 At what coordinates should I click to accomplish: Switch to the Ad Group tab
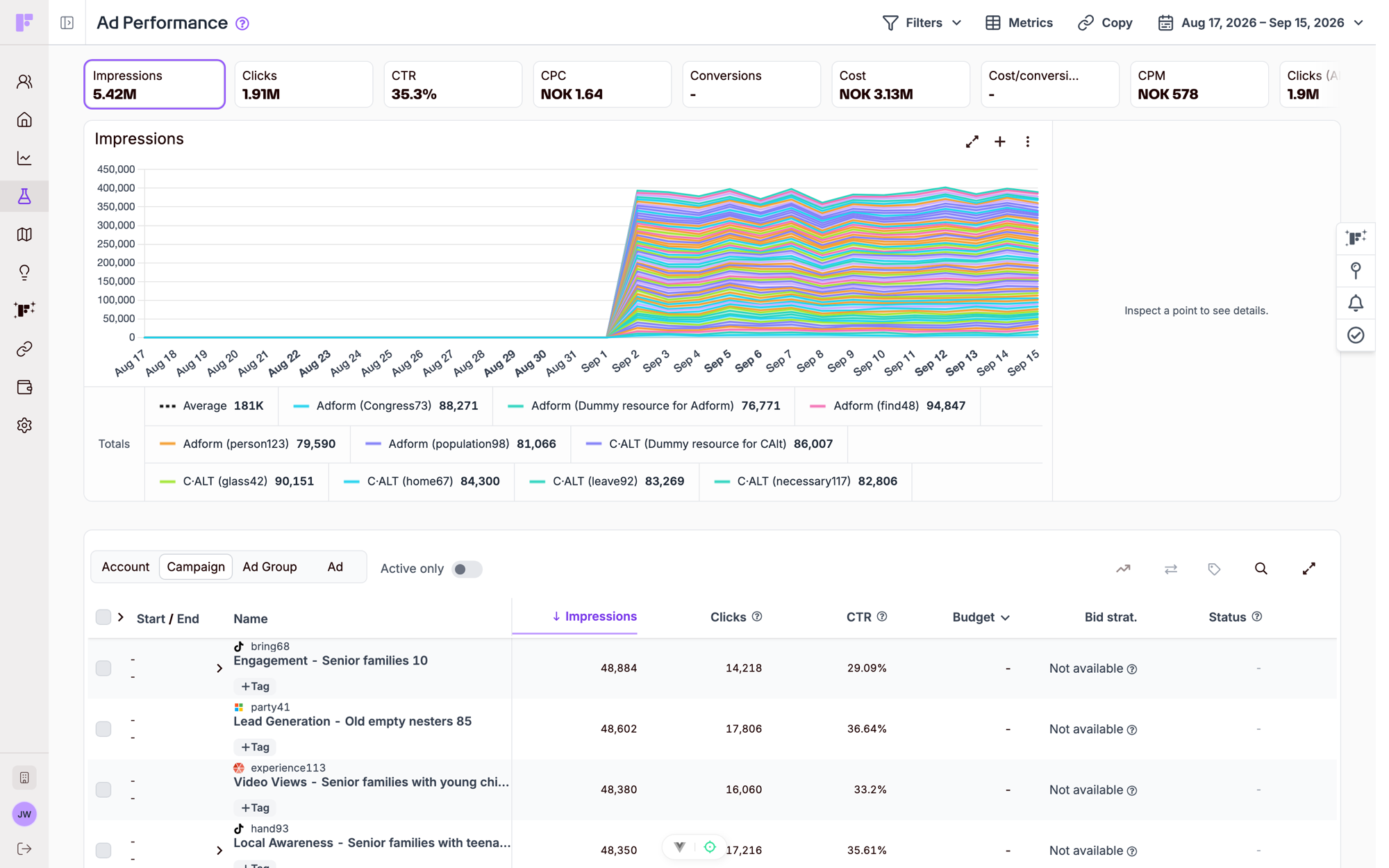pyautogui.click(x=269, y=567)
